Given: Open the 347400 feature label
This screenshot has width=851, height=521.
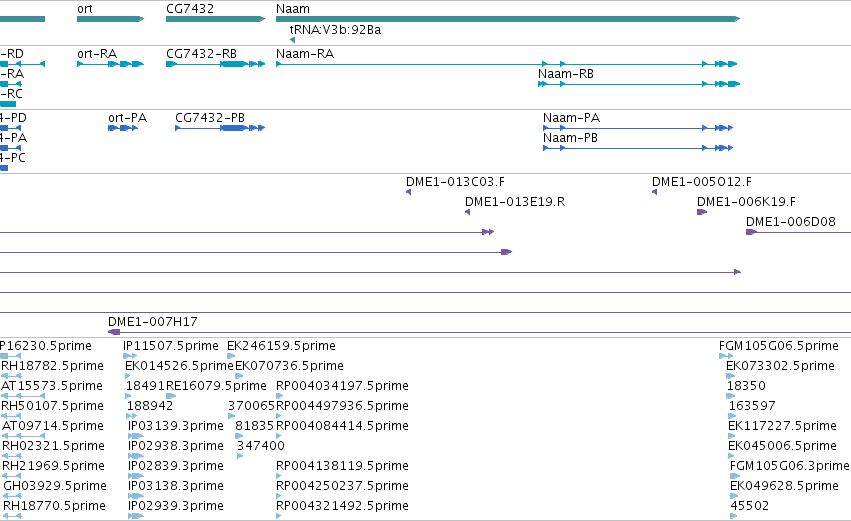Looking at the screenshot, I should coord(261,446).
